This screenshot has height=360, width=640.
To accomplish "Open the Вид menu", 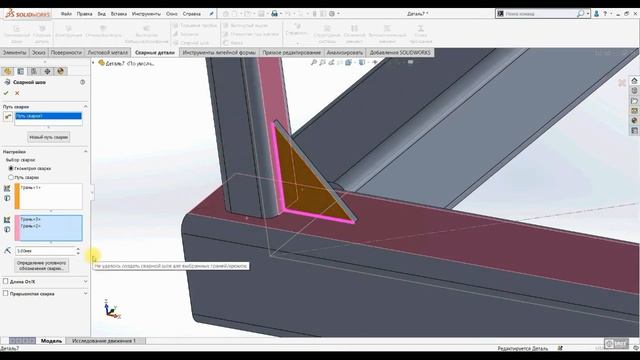I will point(102,14).
